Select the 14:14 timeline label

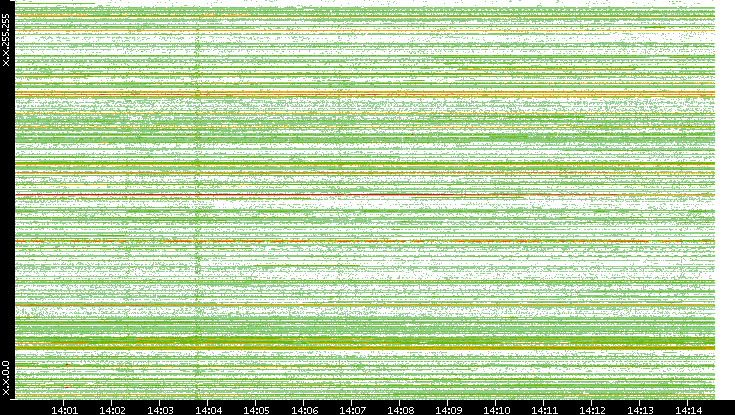688,409
